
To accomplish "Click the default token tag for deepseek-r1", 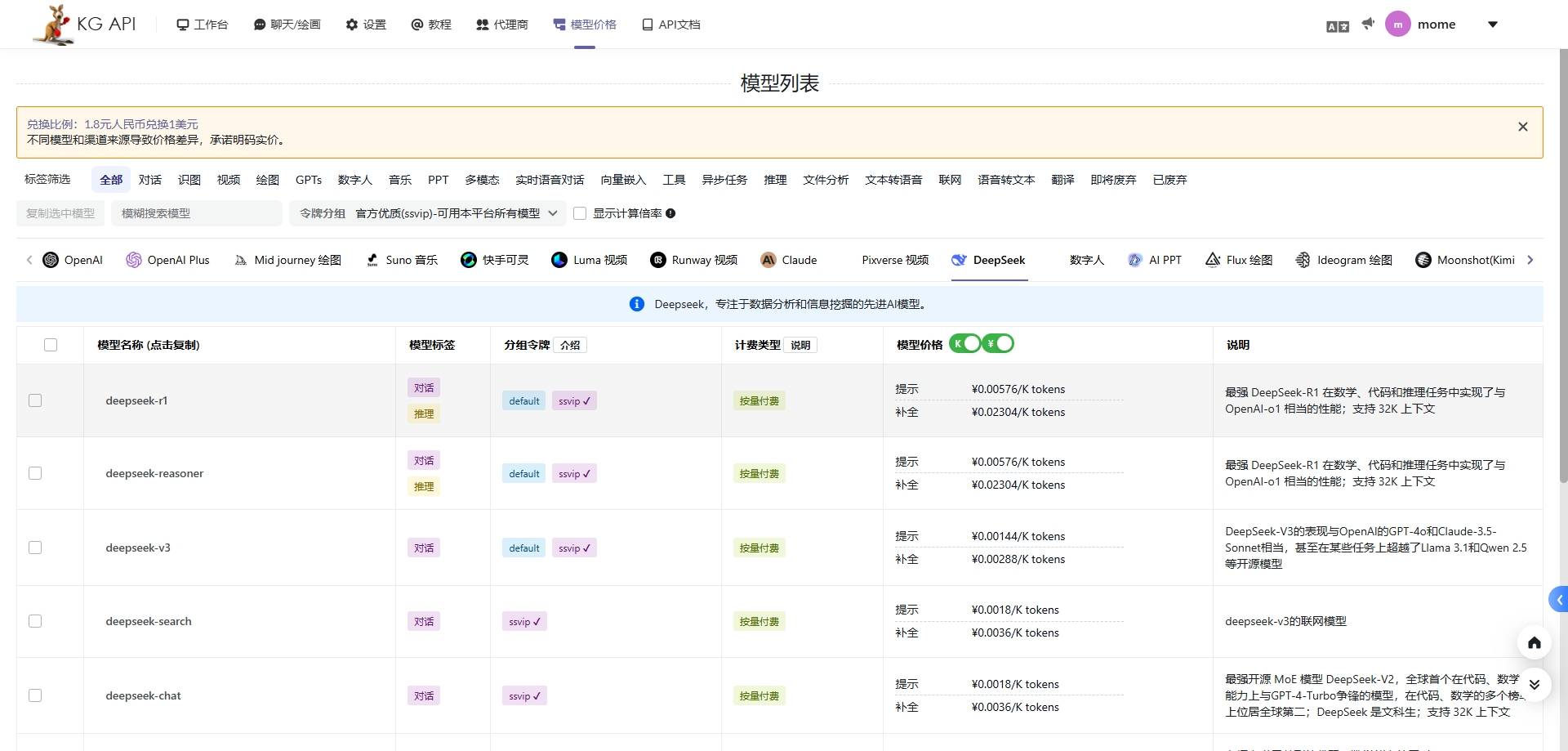I will click(x=523, y=400).
